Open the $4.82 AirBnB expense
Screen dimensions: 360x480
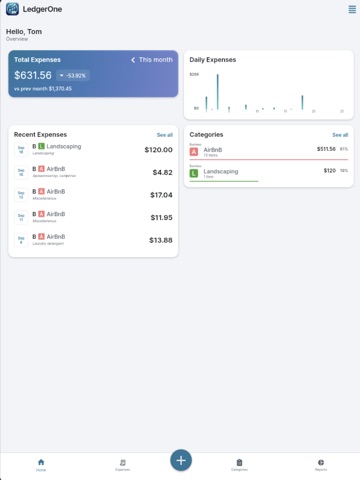(93, 172)
